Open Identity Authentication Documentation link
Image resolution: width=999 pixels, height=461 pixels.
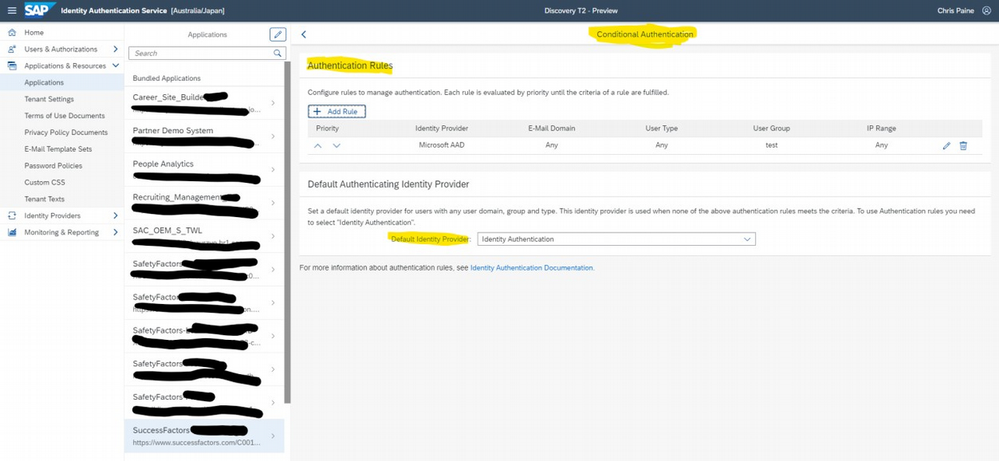(531, 268)
